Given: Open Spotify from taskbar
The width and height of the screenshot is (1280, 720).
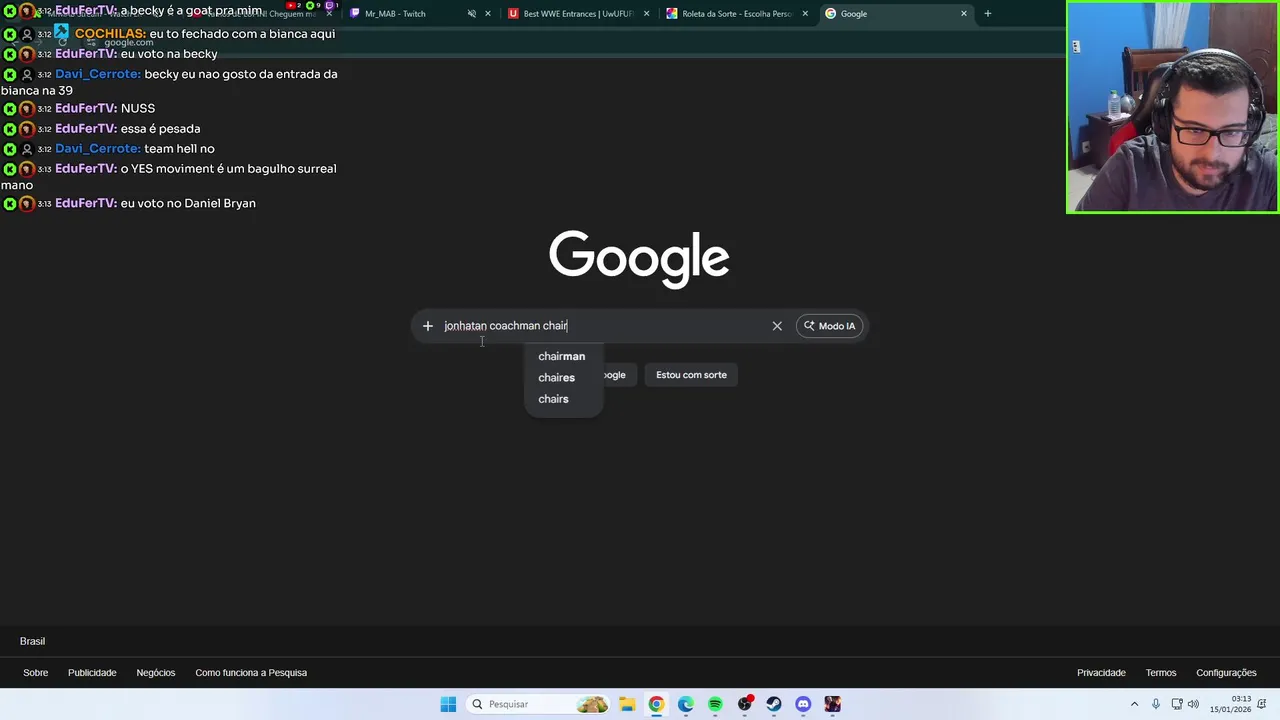Looking at the screenshot, I should 715,704.
